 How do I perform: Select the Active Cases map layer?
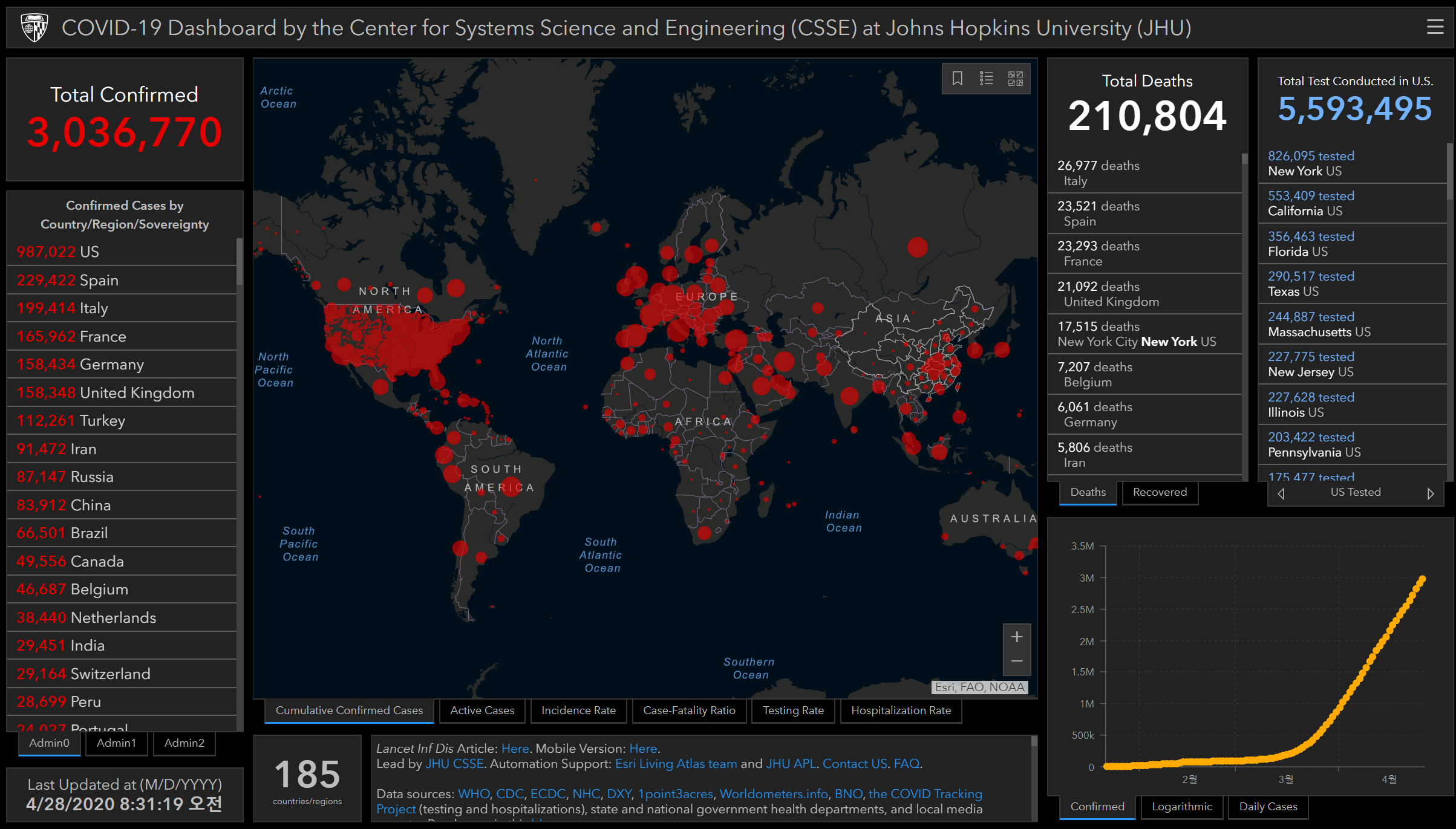tap(482, 710)
